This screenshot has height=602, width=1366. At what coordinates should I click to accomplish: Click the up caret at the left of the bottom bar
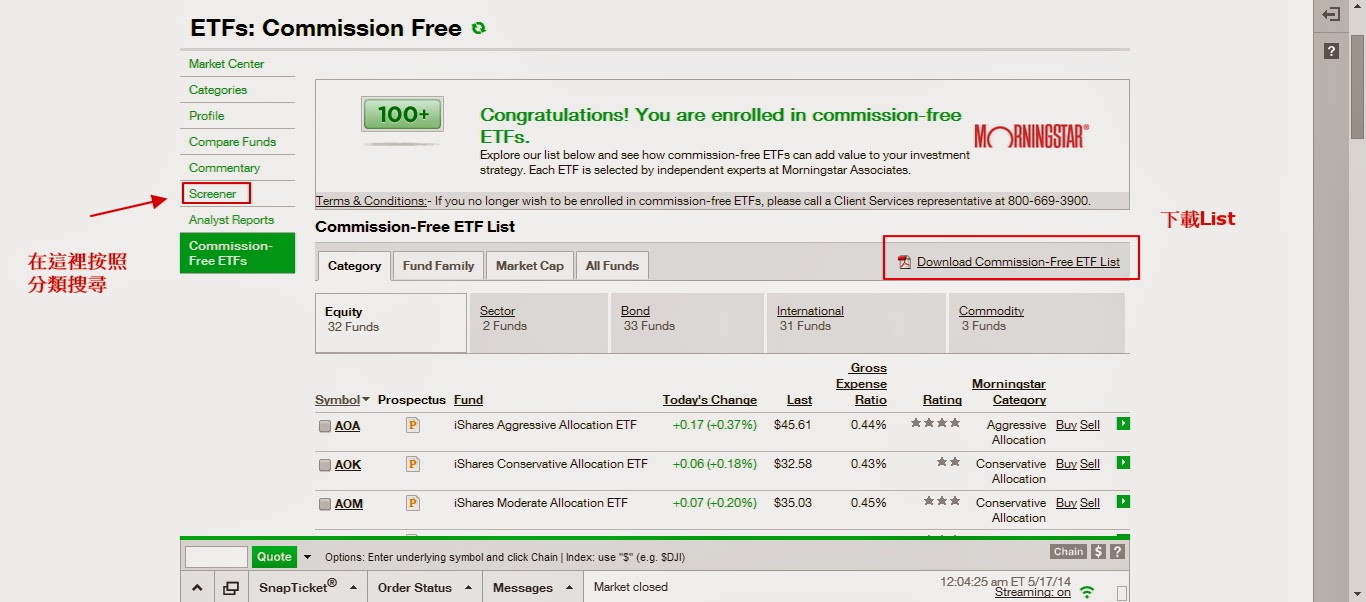click(x=197, y=588)
